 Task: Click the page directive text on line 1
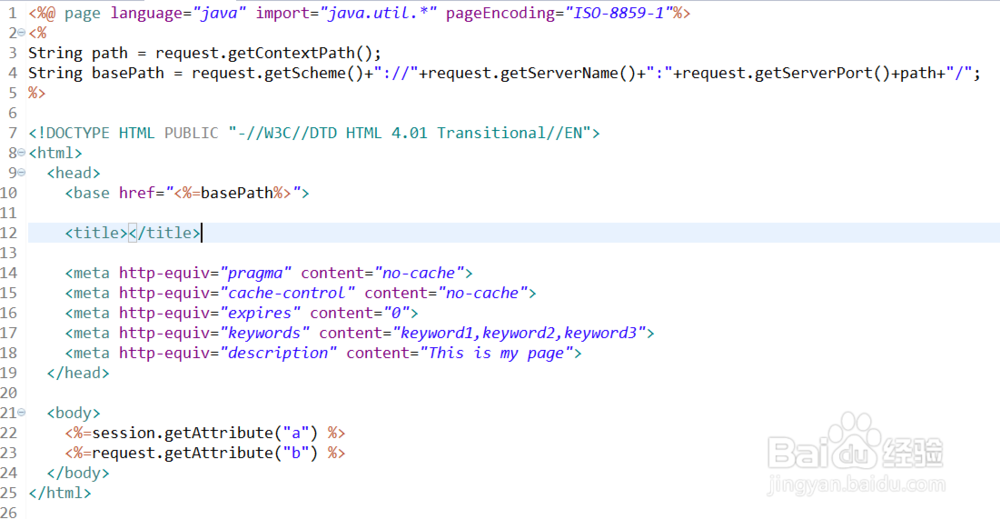359,13
